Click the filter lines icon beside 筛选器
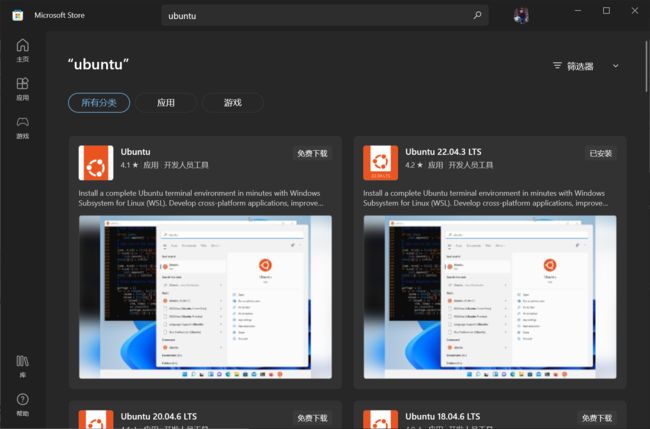The image size is (650, 429). click(557, 65)
